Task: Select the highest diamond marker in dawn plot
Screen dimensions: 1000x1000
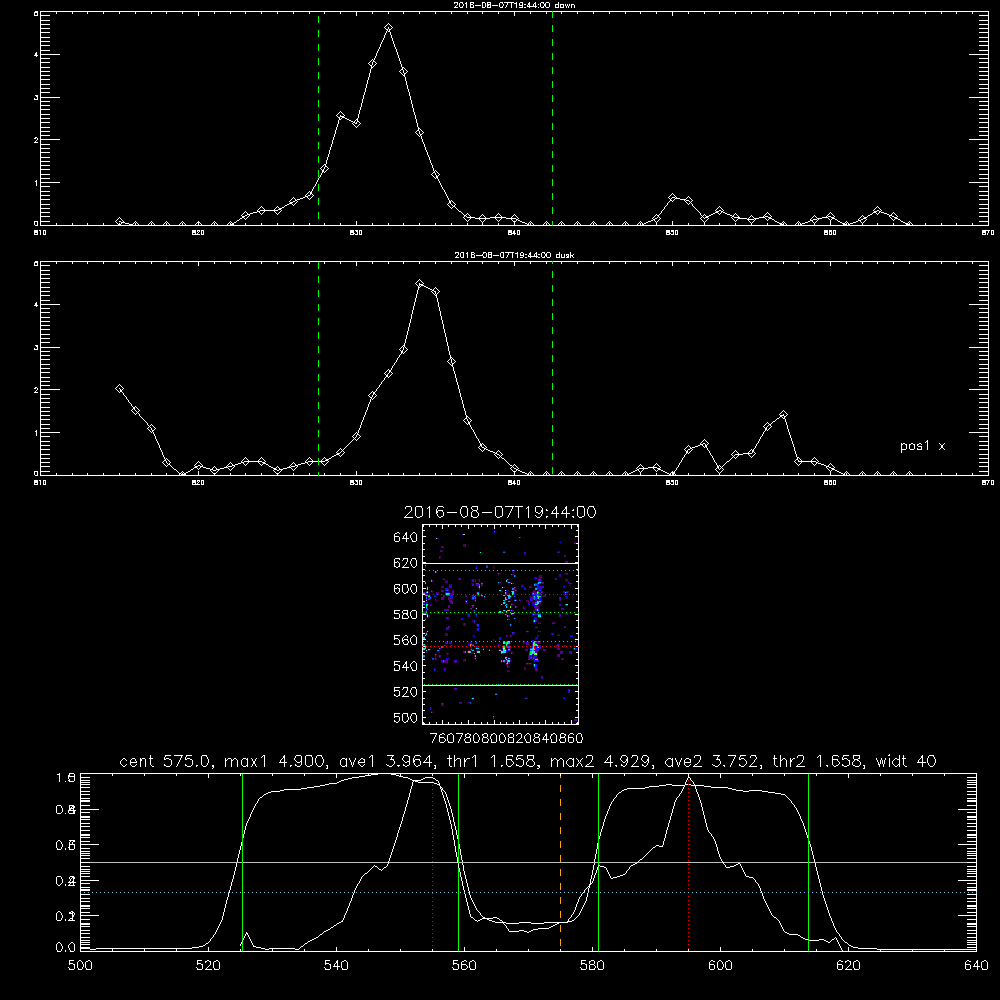Action: point(388,28)
